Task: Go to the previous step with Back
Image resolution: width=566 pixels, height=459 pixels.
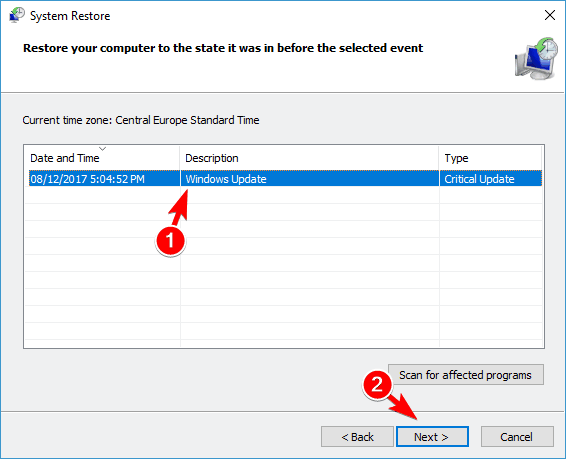Action: pyautogui.click(x=357, y=437)
